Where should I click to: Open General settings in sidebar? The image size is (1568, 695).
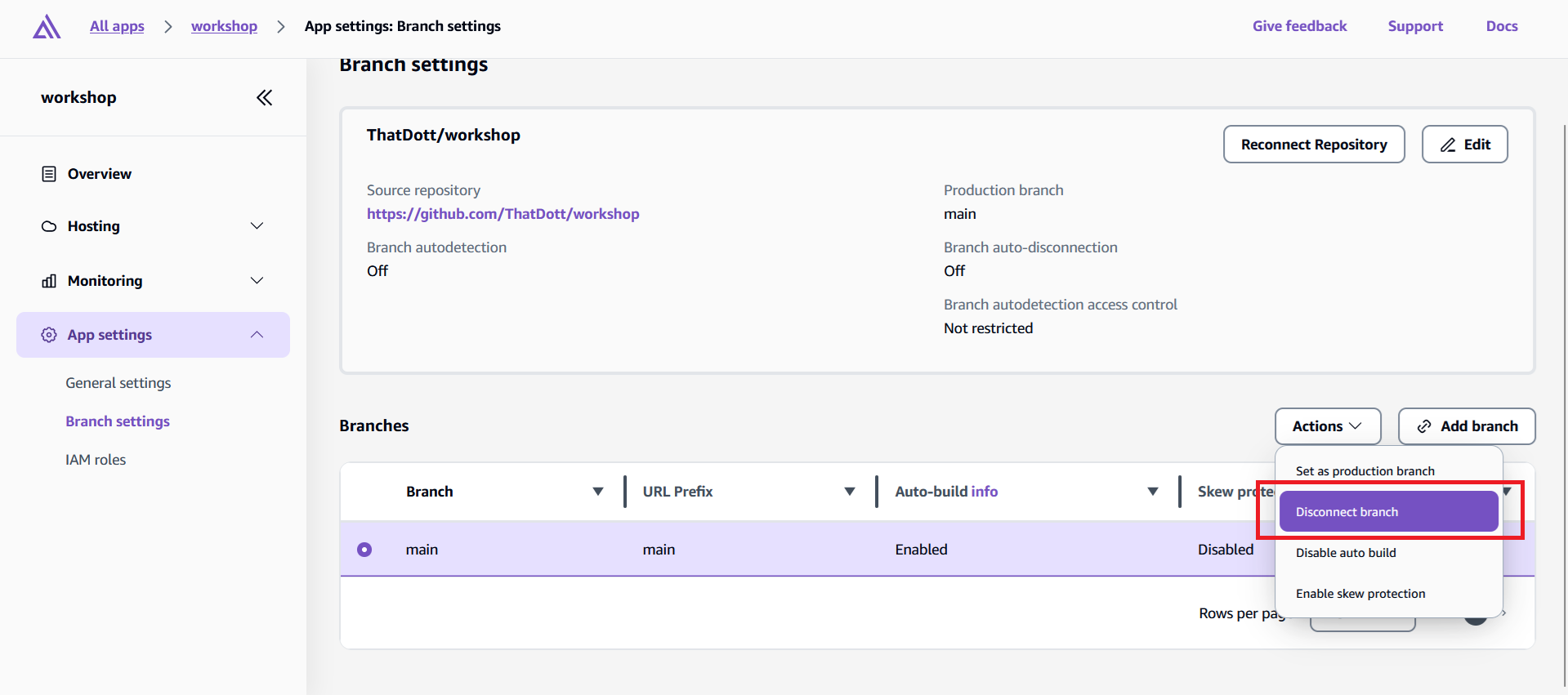(118, 383)
